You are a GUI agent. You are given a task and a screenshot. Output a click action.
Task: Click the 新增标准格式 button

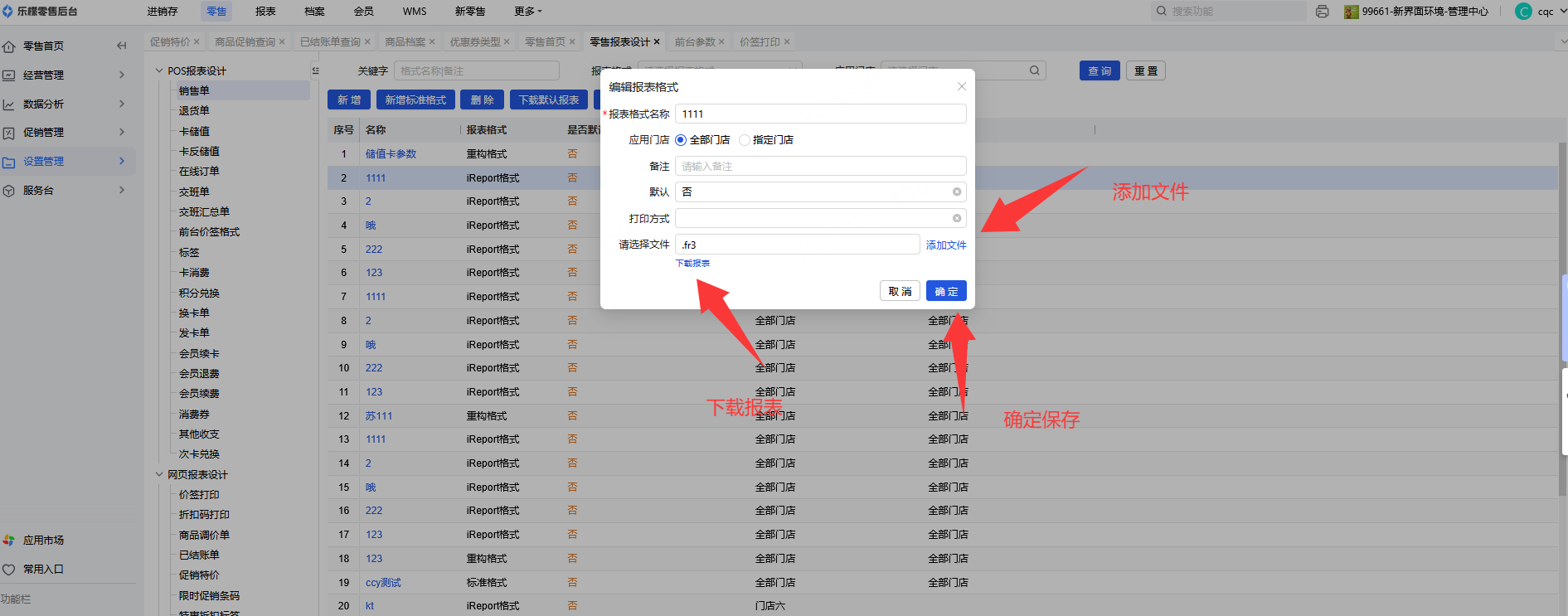point(415,99)
